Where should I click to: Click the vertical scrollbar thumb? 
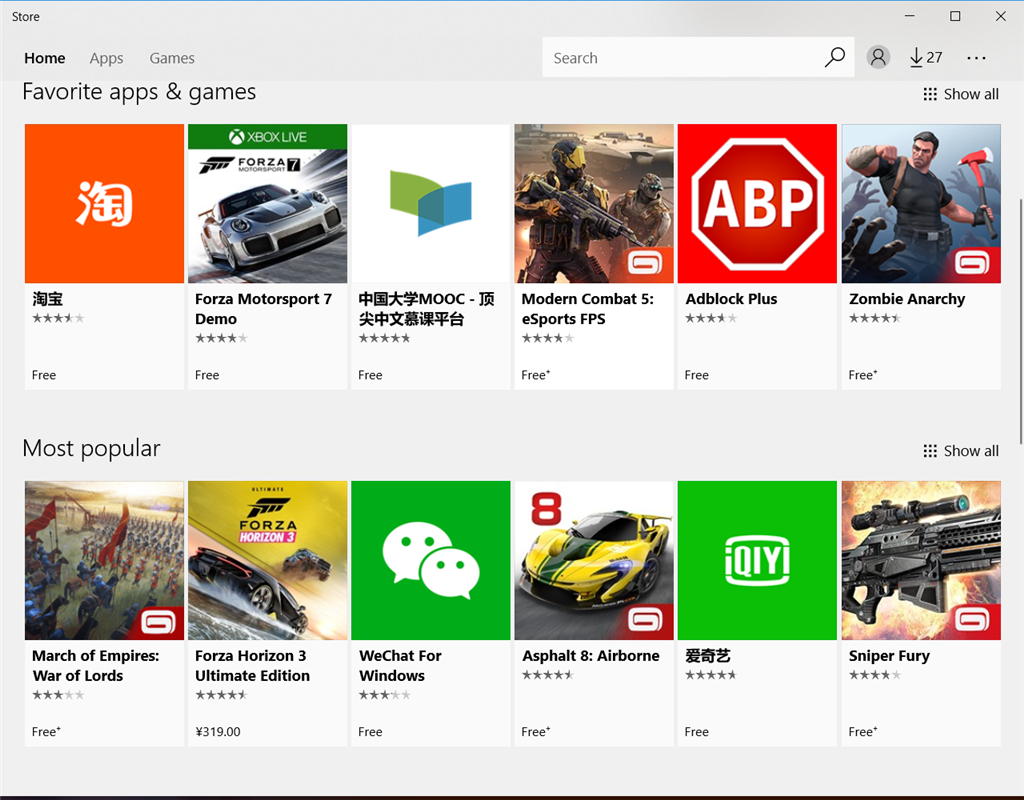pos(1020,321)
